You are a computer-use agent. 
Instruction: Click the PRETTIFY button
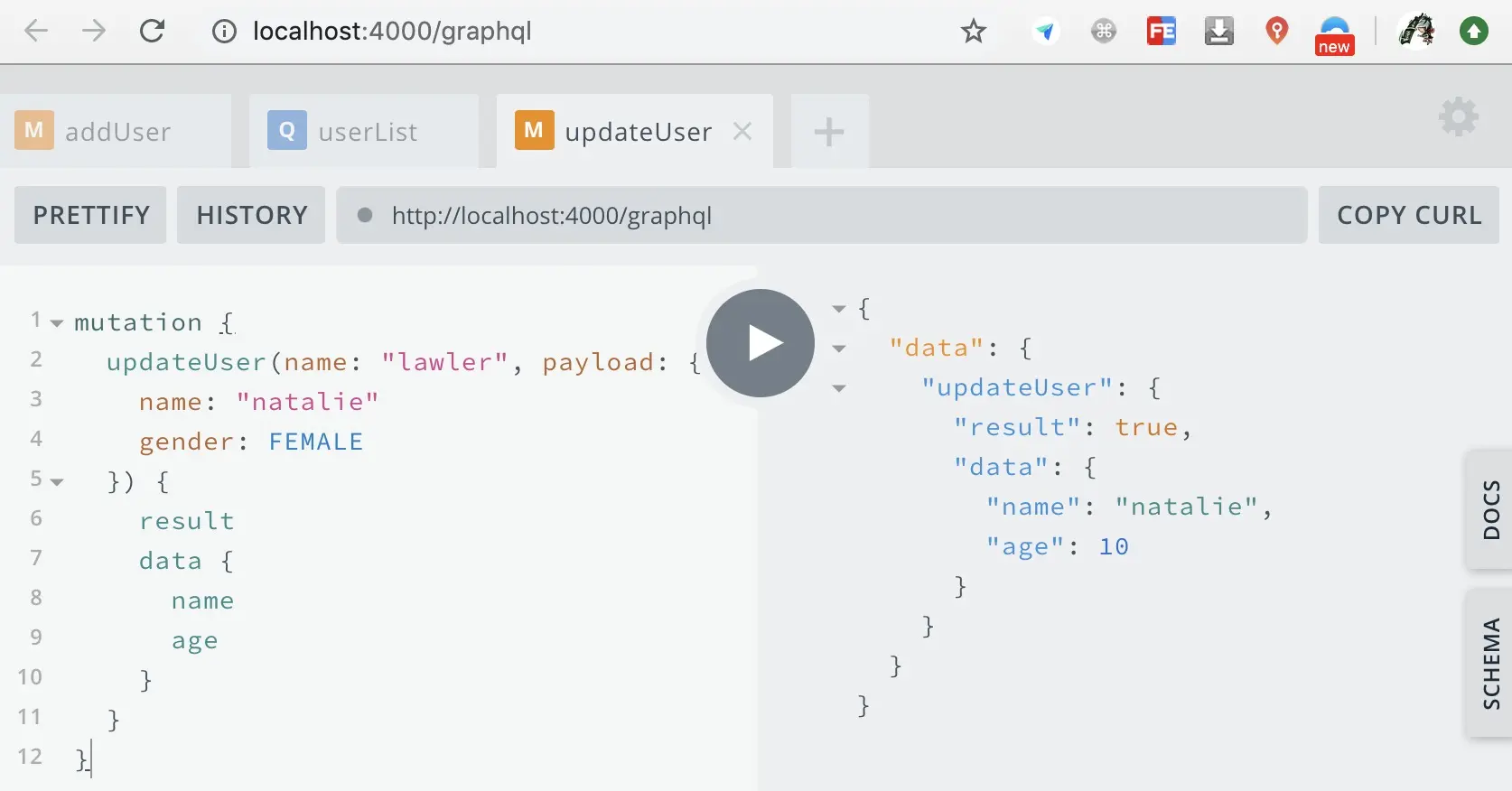click(90, 215)
